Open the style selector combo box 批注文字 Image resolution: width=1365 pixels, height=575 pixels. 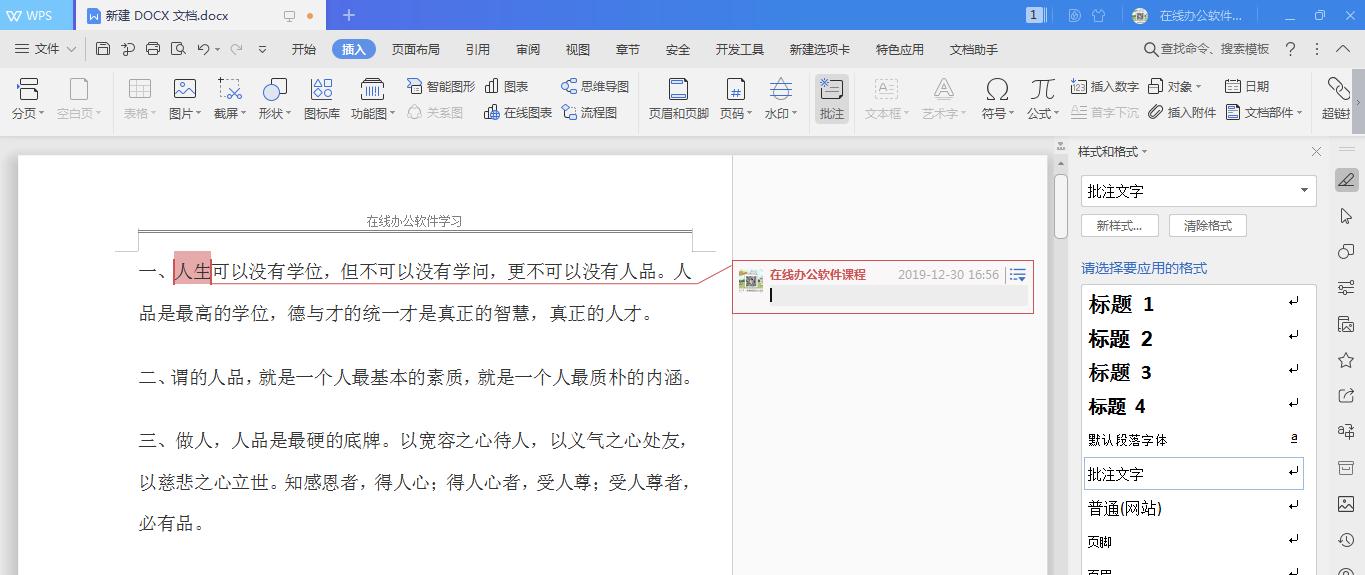click(1198, 191)
